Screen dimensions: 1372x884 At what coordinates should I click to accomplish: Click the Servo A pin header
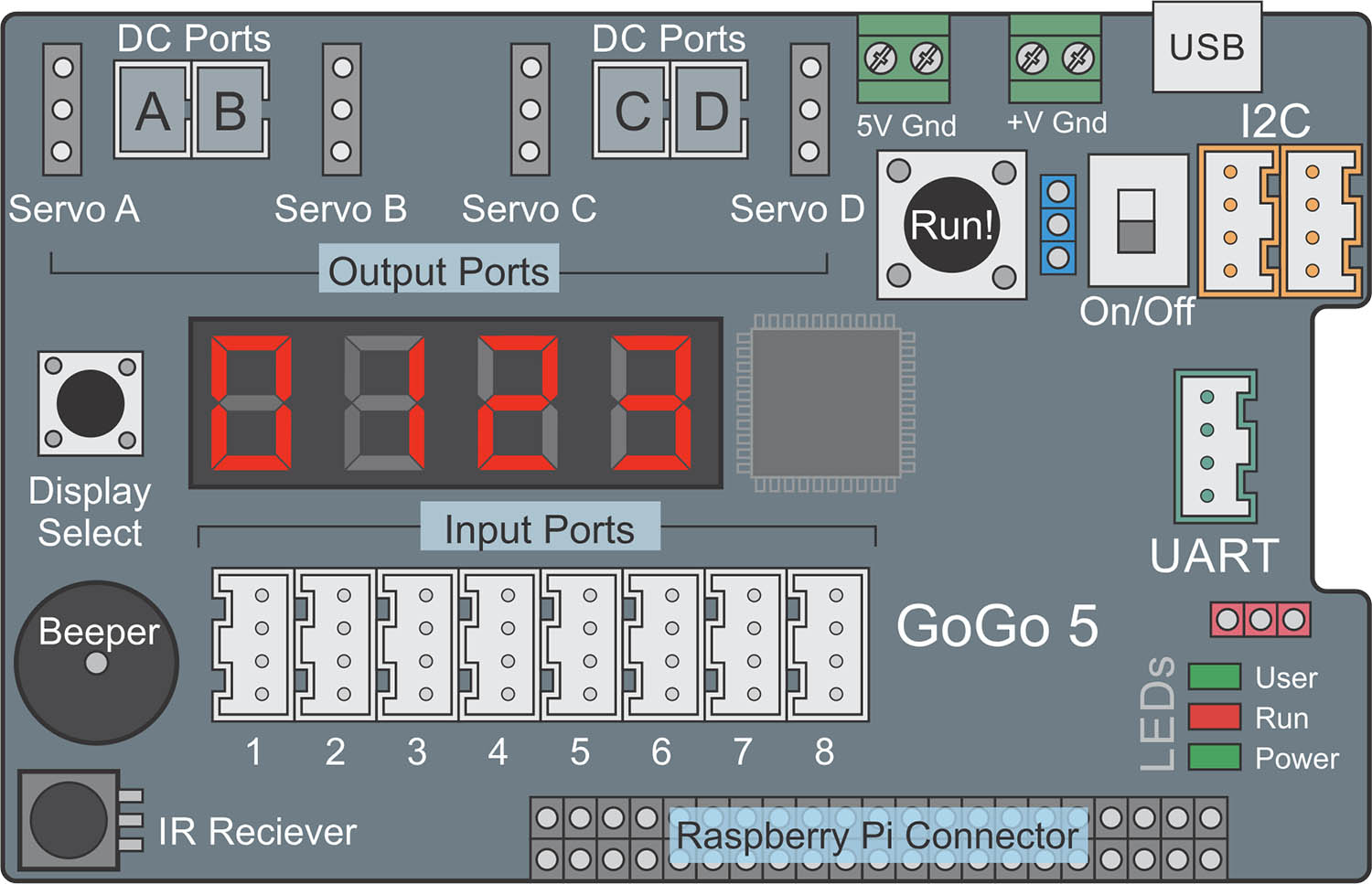point(62,110)
